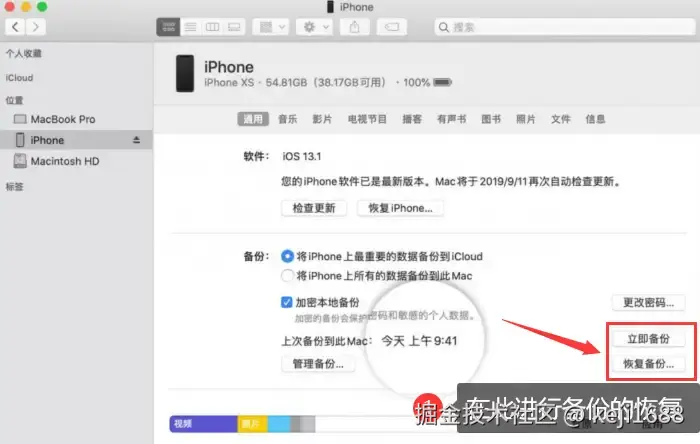Click the iOS 13.1 version text
The width and height of the screenshot is (700, 444).
click(301, 156)
